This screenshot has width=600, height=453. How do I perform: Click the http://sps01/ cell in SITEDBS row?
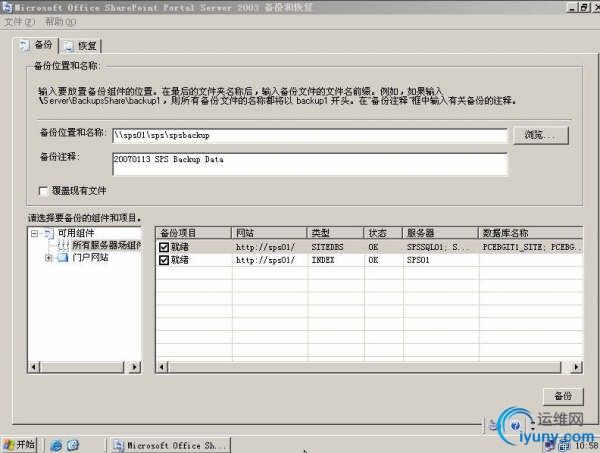265,247
